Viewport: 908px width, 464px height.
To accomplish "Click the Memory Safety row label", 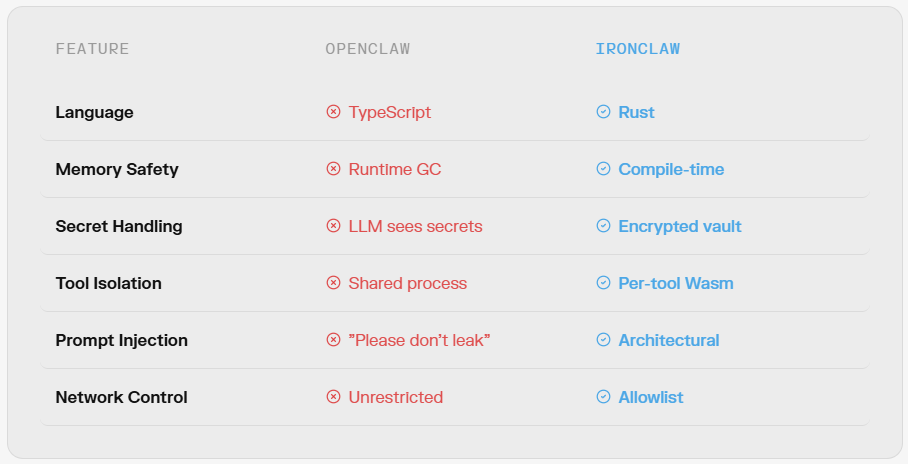I will point(117,169).
